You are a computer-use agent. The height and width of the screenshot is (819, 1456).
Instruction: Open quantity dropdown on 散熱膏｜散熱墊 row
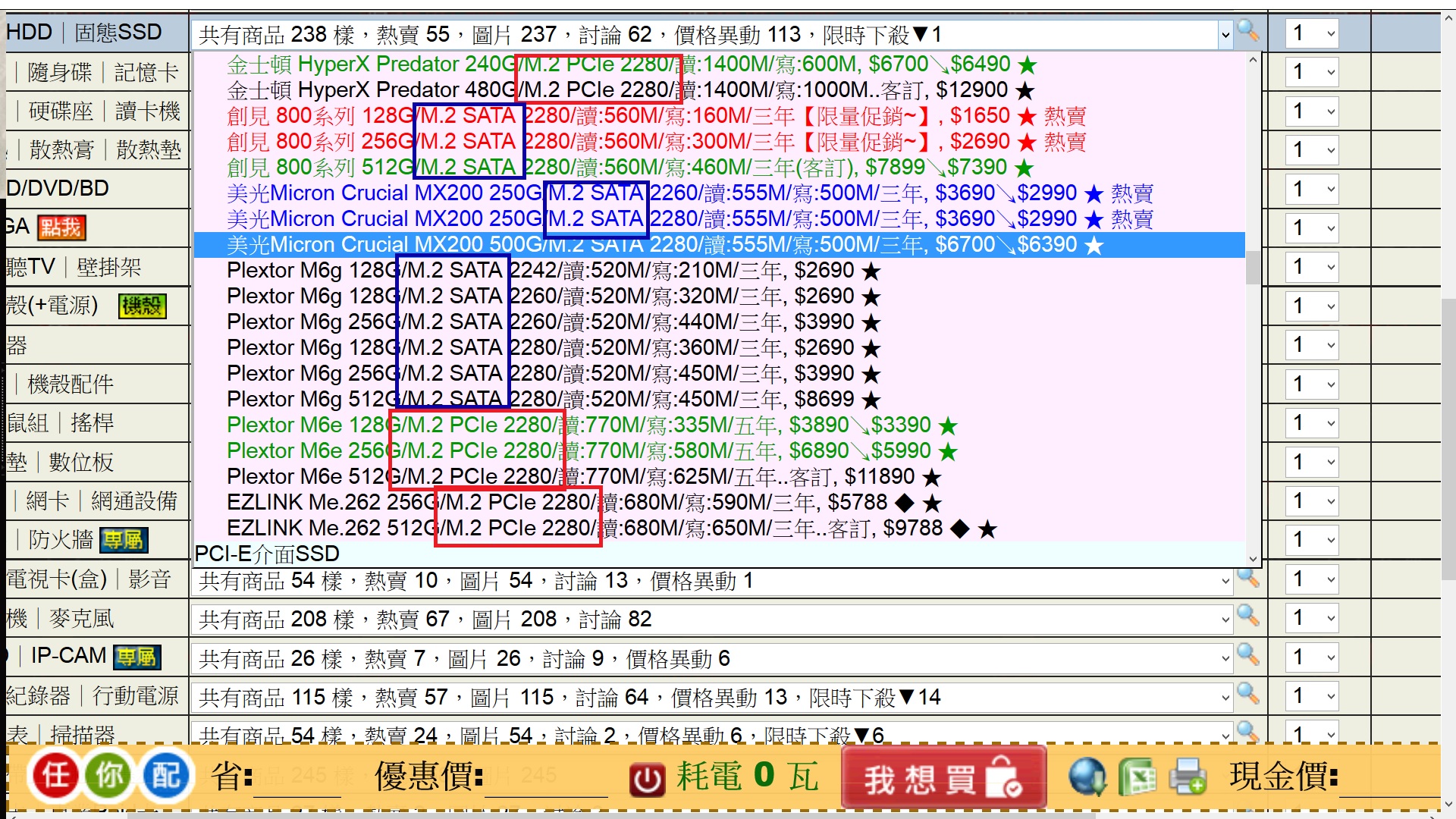coord(1312,150)
